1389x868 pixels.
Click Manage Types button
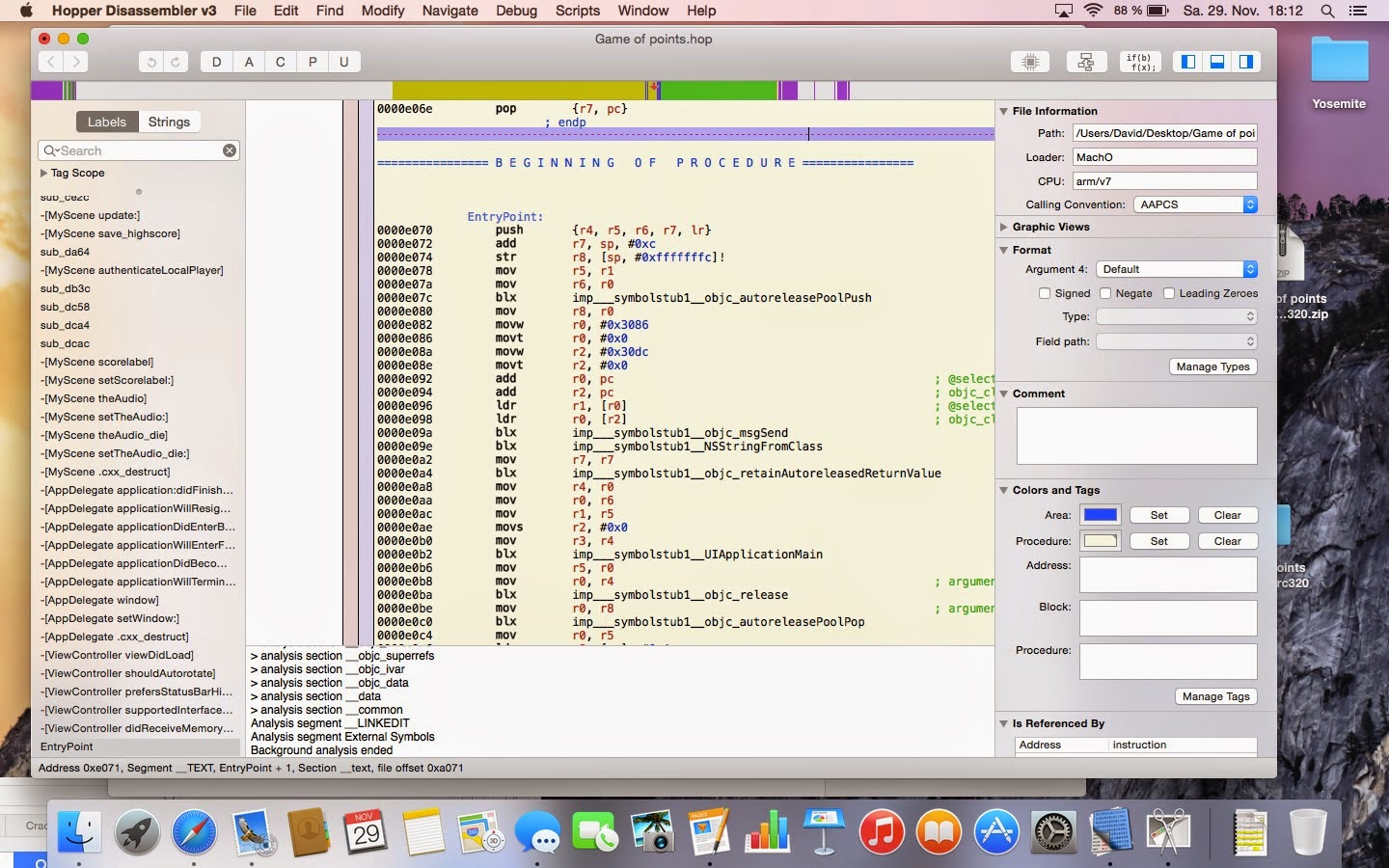(x=1212, y=366)
